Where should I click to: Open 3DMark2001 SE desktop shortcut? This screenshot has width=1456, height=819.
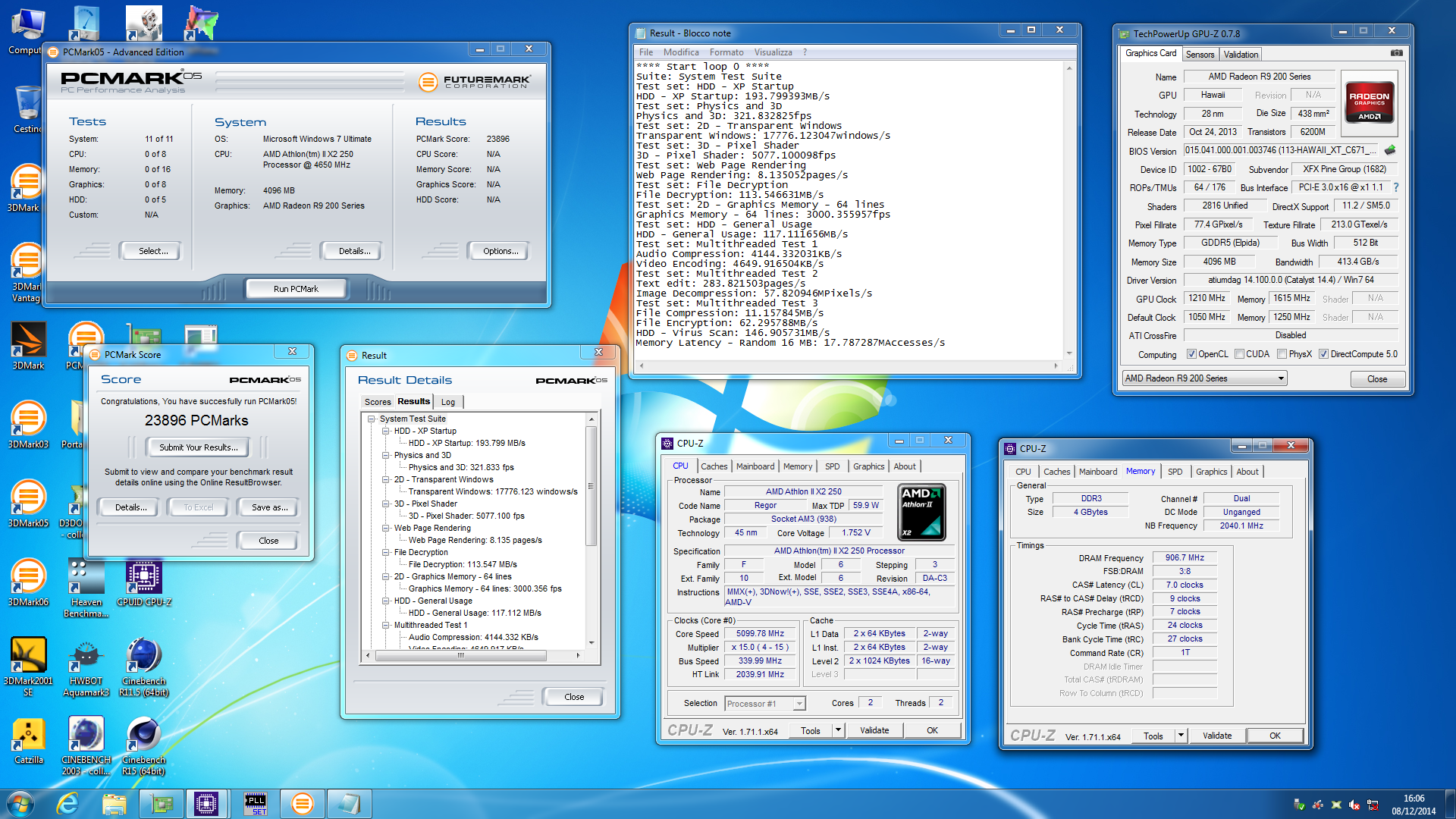(x=28, y=666)
